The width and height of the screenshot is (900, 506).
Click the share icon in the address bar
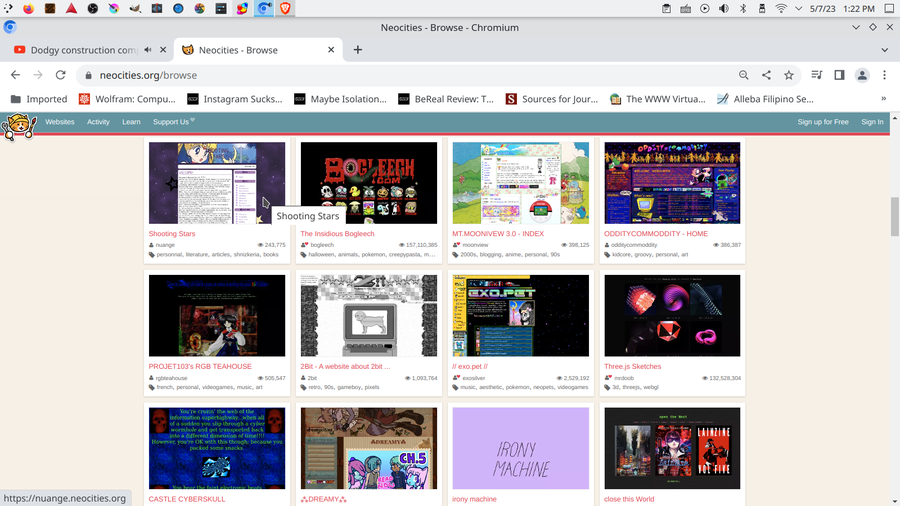(766, 75)
